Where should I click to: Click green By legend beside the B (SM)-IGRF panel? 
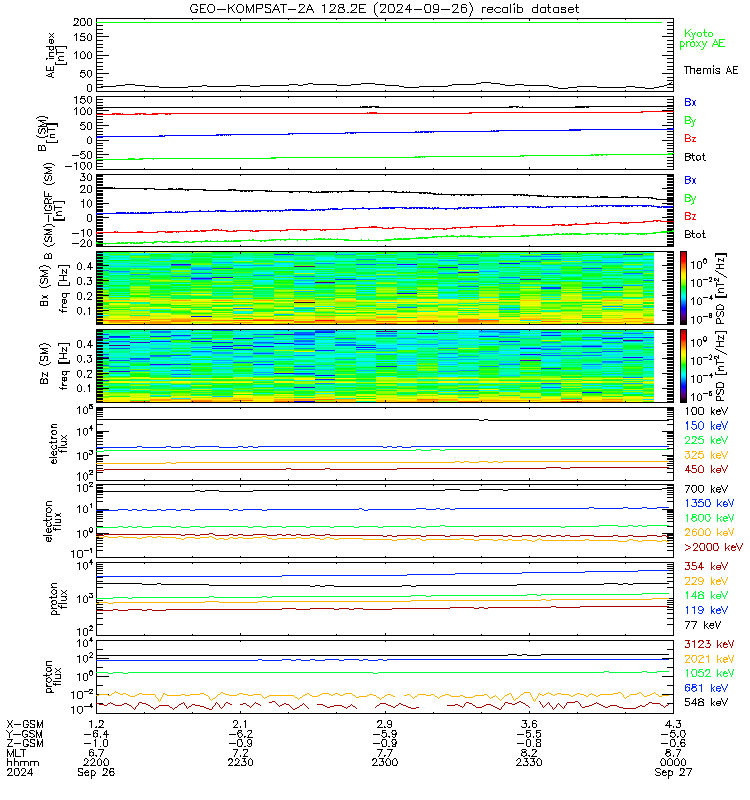pos(690,198)
